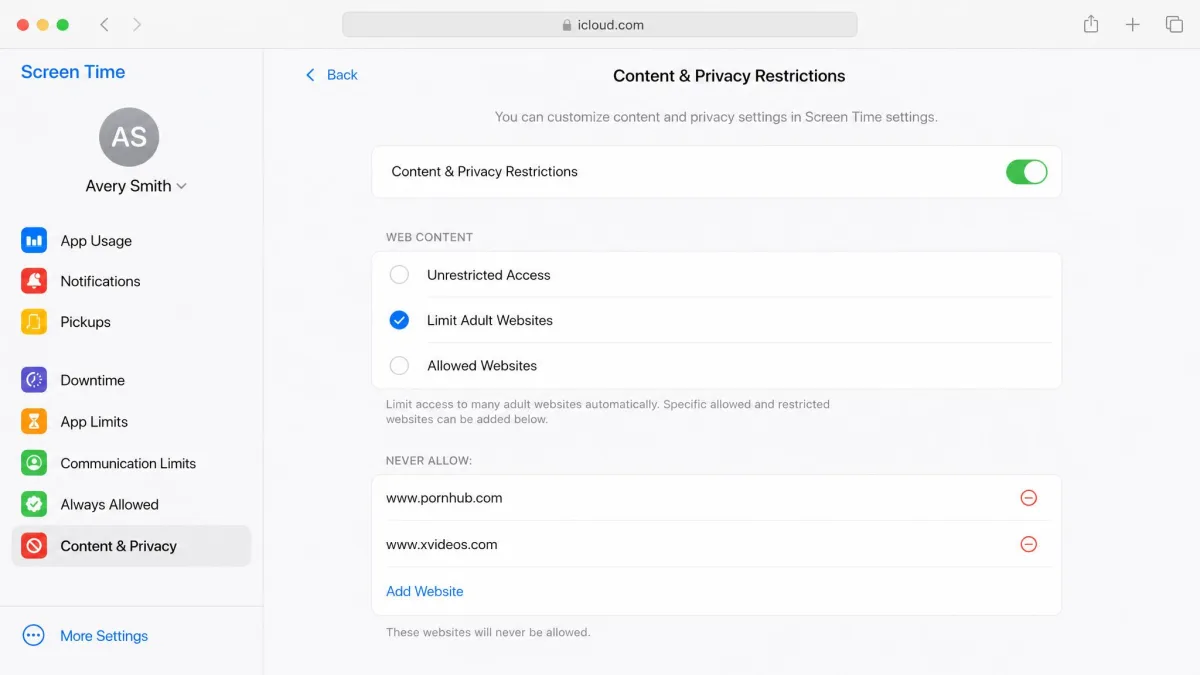This screenshot has width=1200, height=675.
Task: Click the Communication Limits person icon
Action: (34, 463)
